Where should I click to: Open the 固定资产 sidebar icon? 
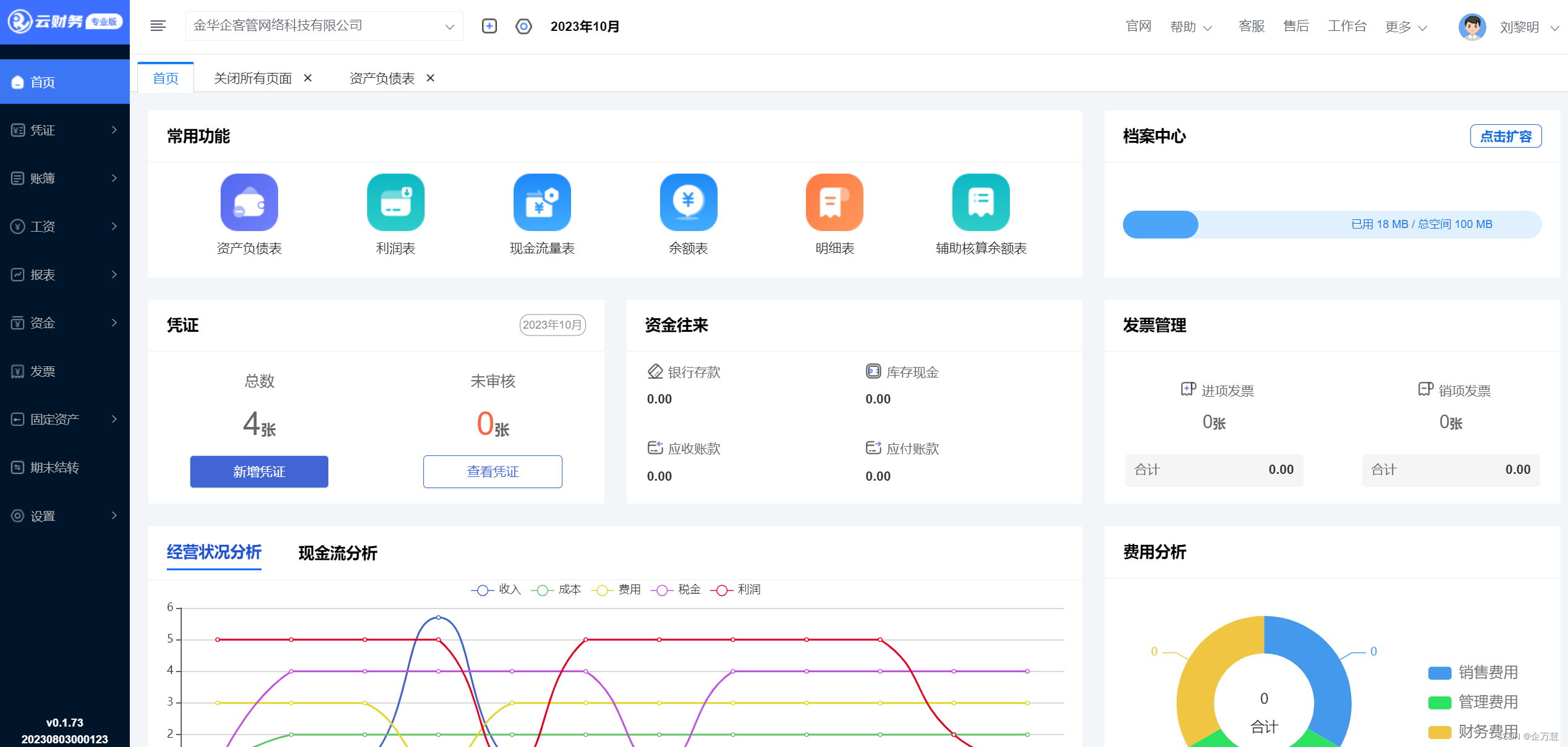[x=17, y=419]
